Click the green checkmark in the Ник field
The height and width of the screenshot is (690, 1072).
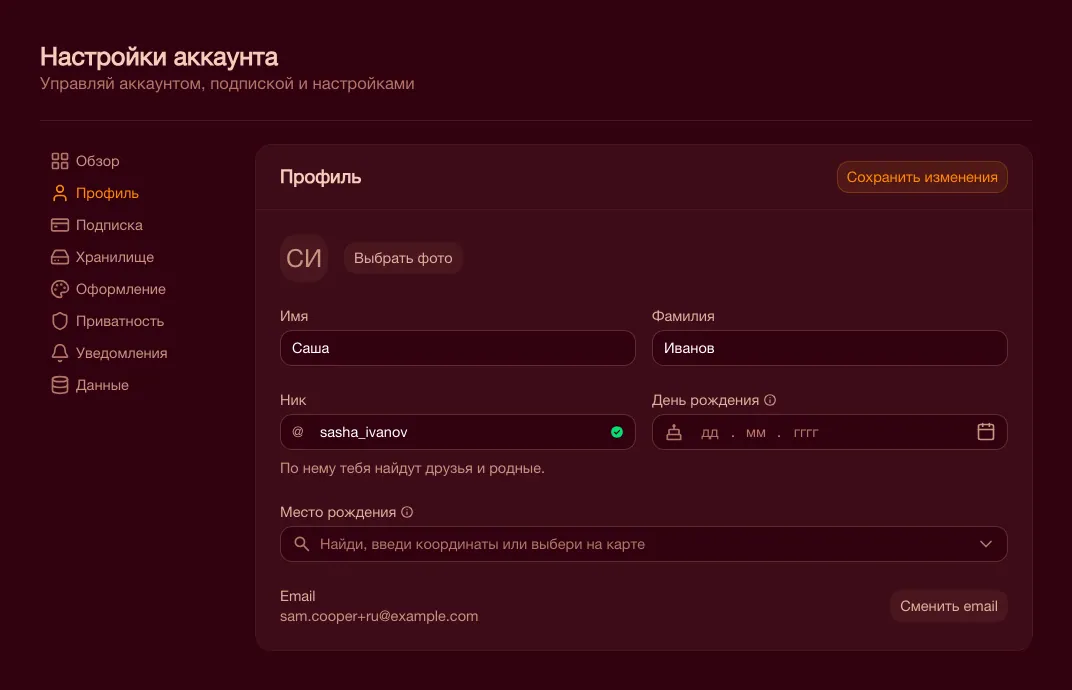[x=617, y=432]
